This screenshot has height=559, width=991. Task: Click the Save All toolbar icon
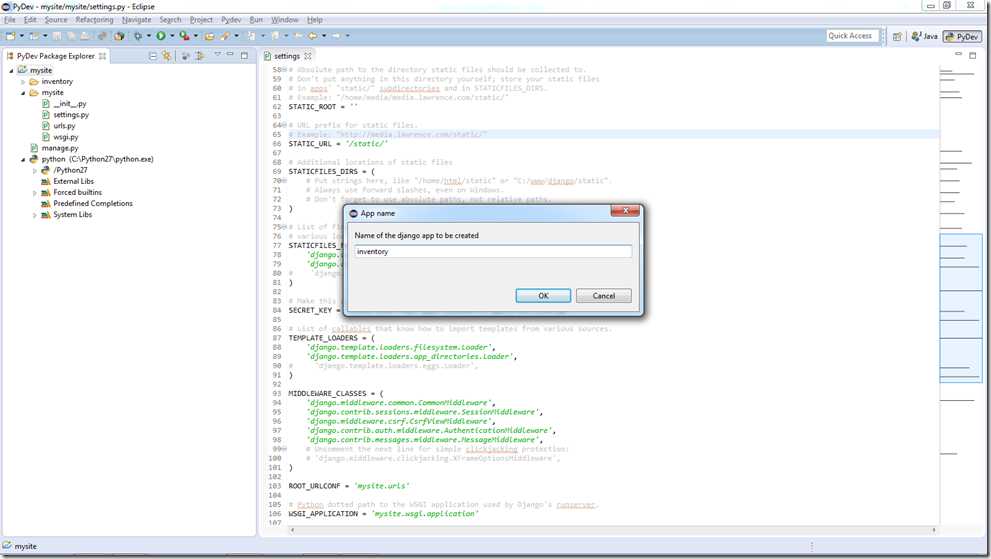pos(71,36)
